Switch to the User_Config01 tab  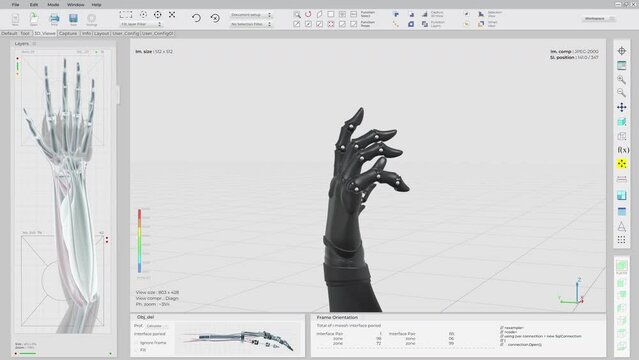pos(157,33)
